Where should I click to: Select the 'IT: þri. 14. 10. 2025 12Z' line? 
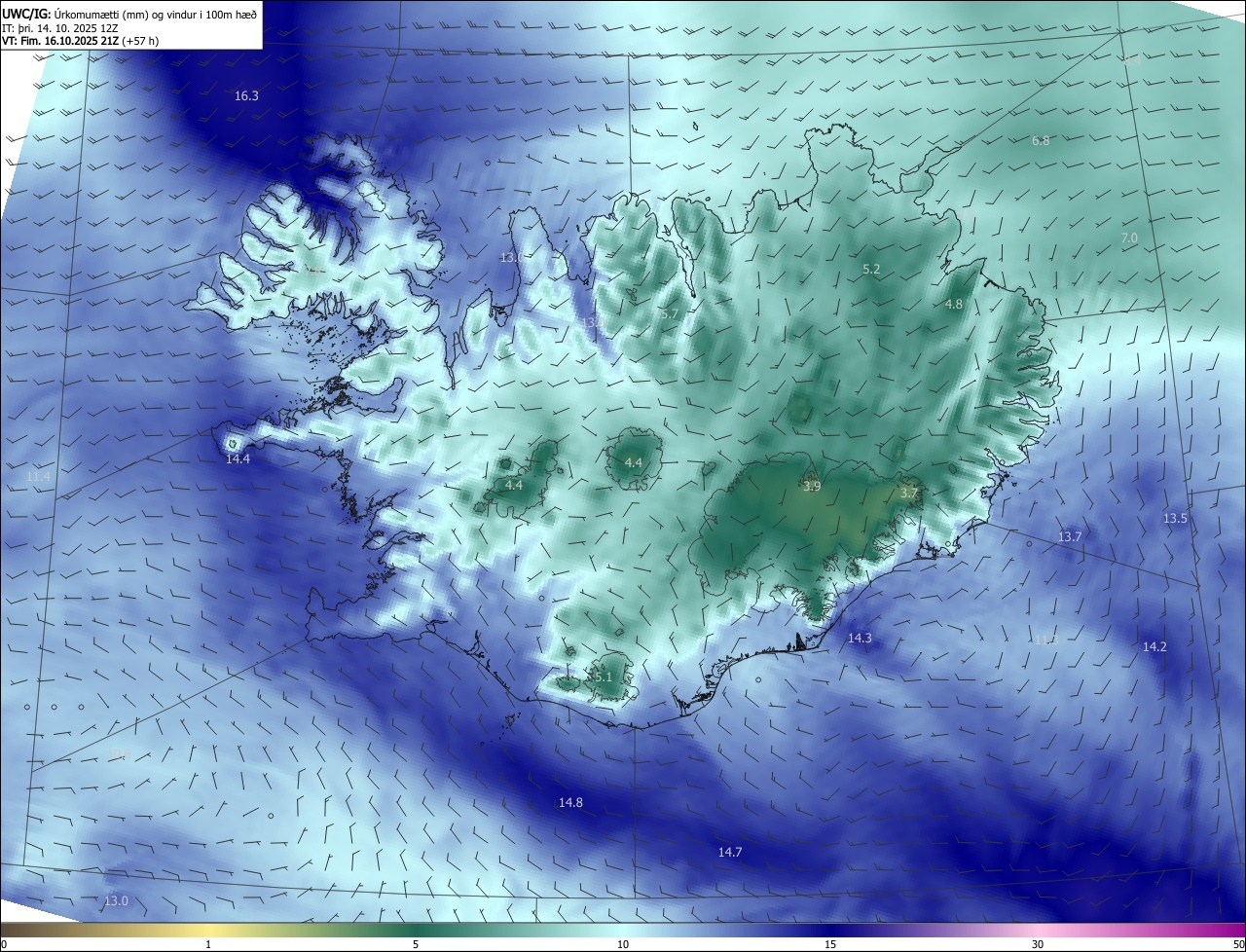(x=61, y=28)
